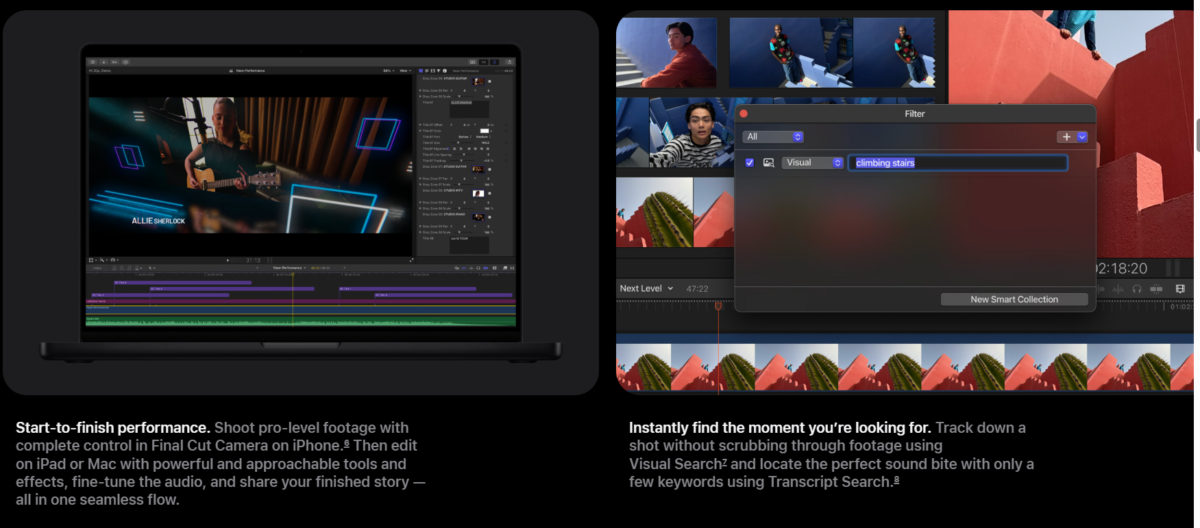Image resolution: width=1200 pixels, height=528 pixels.
Task: Open the chevron menu beside the plus button
Action: pos(1082,137)
